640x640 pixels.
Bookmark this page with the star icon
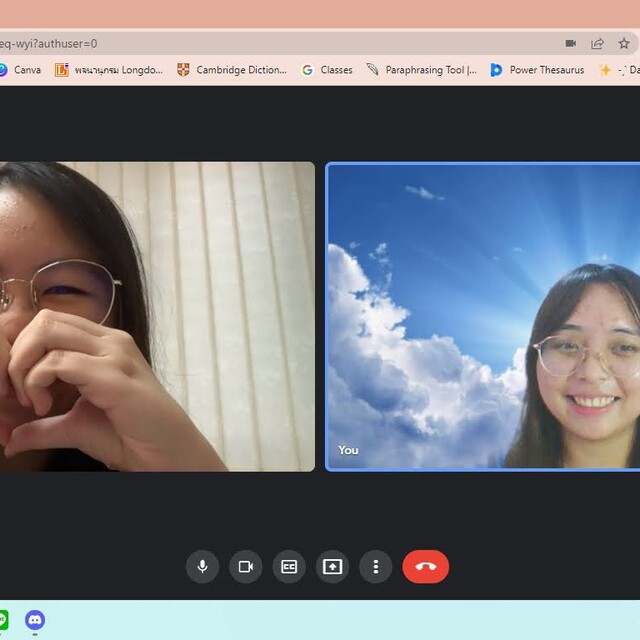[x=624, y=44]
